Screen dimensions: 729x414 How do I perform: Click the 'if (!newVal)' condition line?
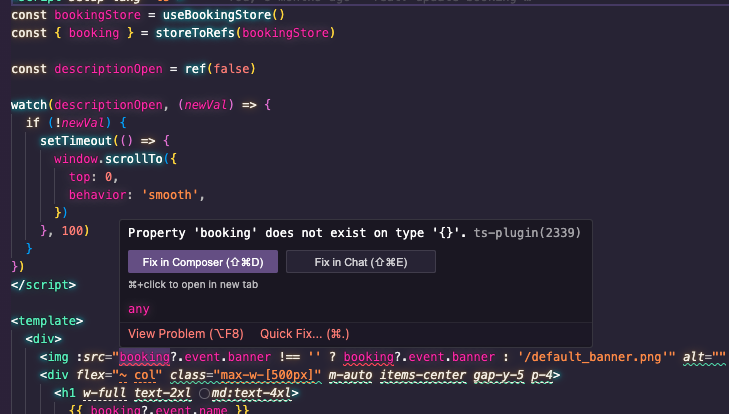pos(76,123)
